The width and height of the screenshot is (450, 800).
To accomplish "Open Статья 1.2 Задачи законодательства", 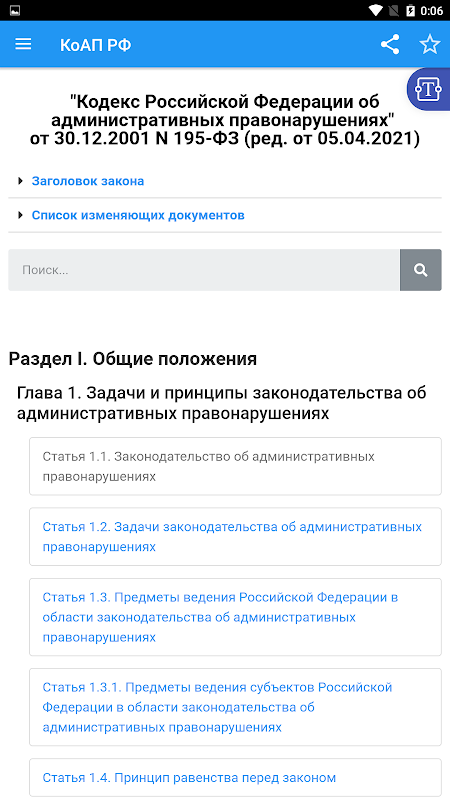I will click(x=235, y=537).
